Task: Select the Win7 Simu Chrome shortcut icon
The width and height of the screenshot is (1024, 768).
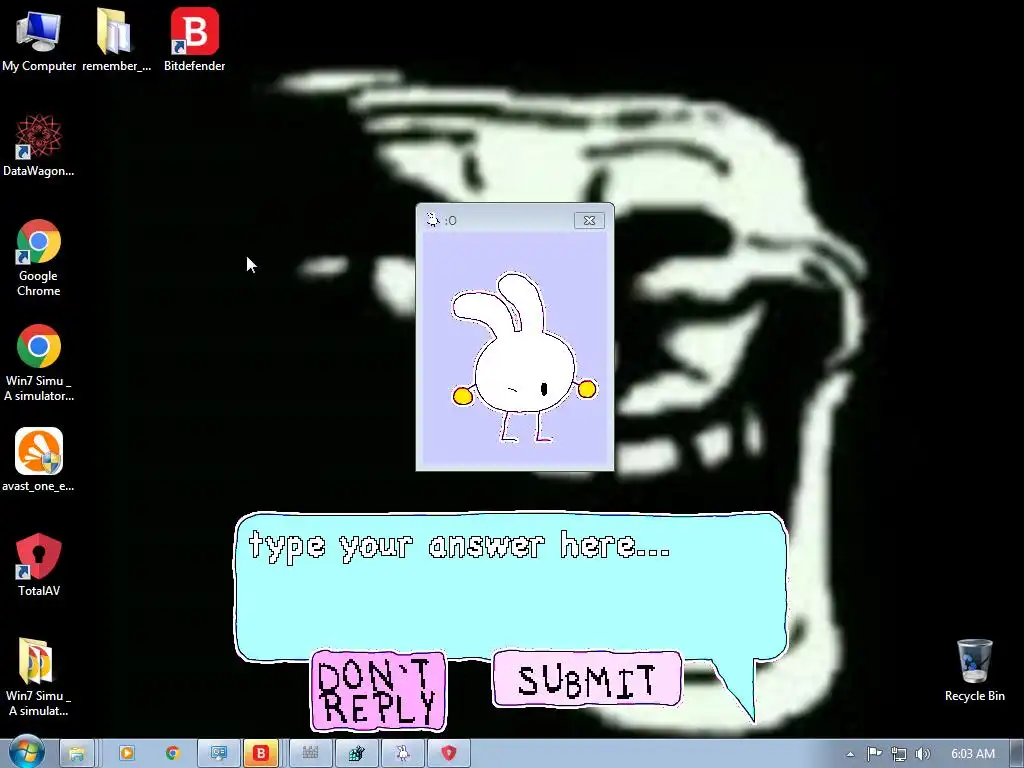Action: [x=39, y=362]
